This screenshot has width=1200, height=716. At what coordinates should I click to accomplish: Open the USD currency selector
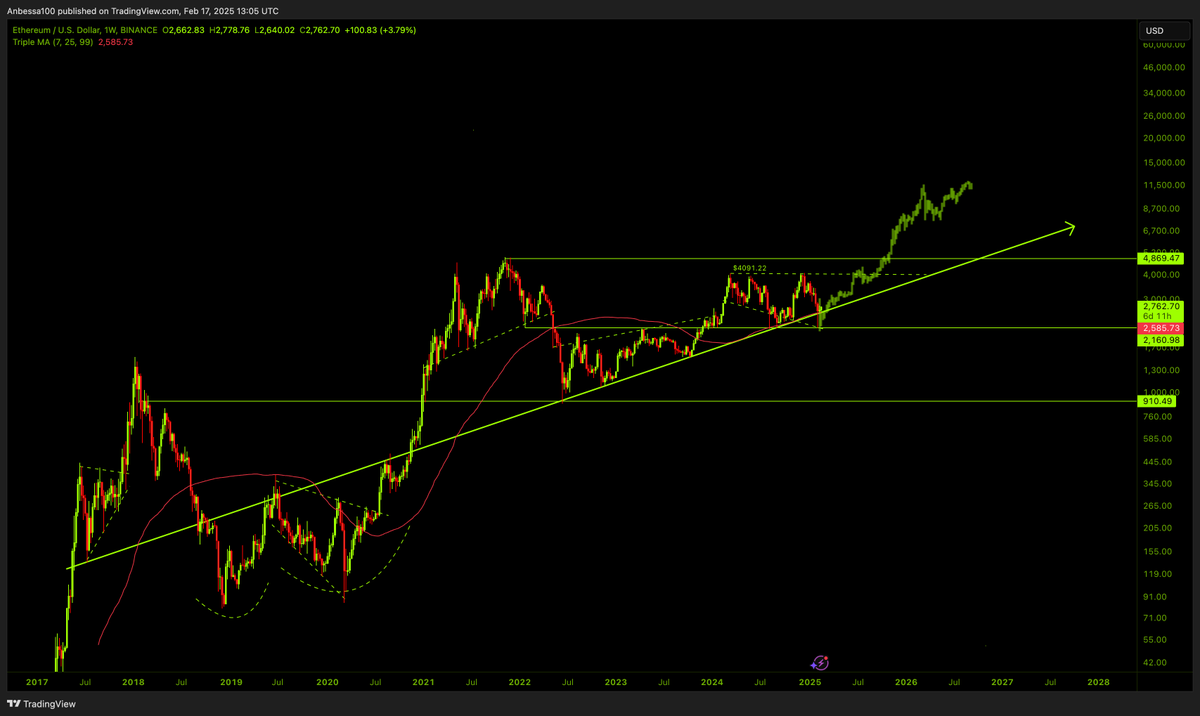(1164, 31)
